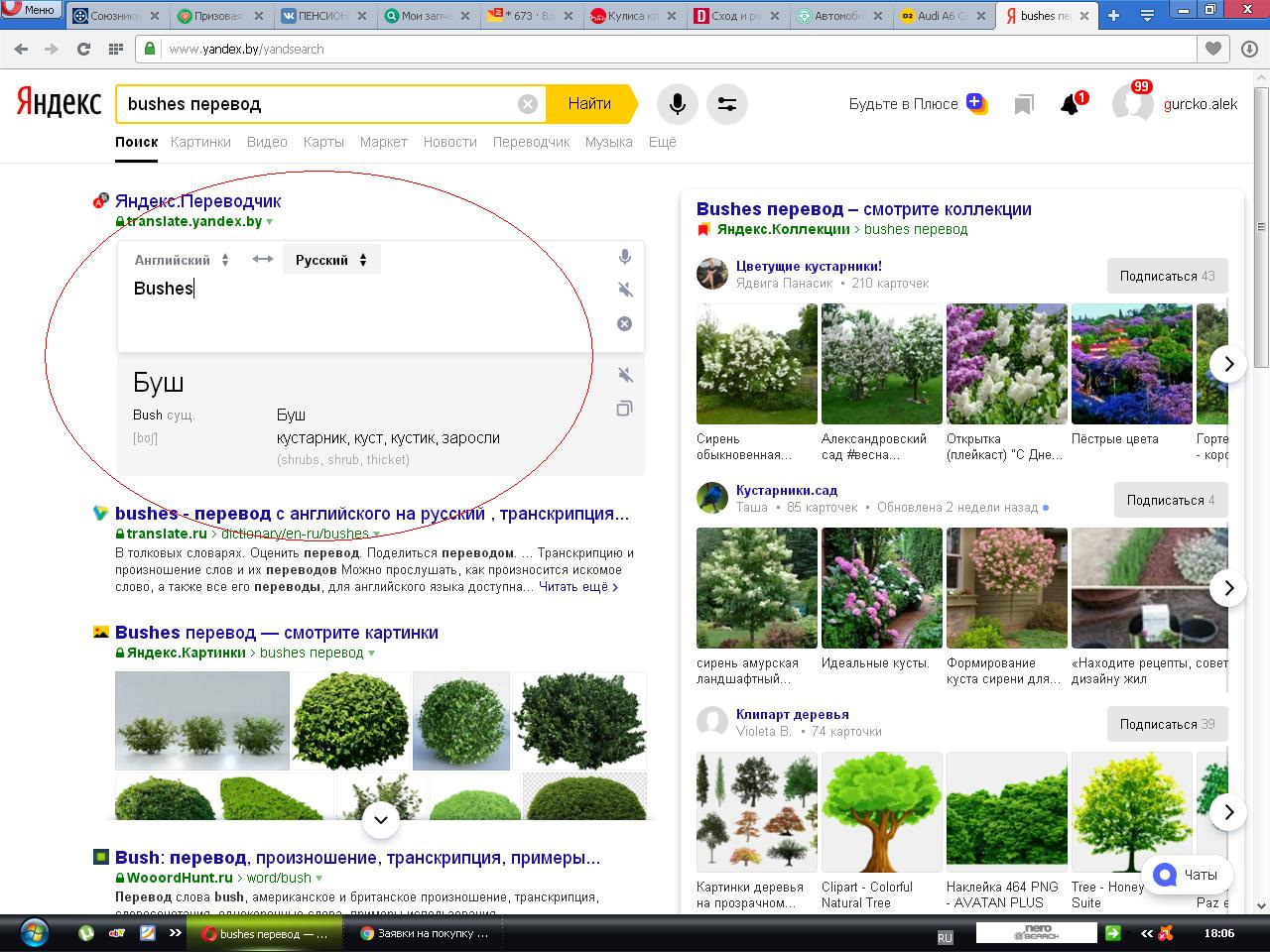Click the Windows Start button

34,933
